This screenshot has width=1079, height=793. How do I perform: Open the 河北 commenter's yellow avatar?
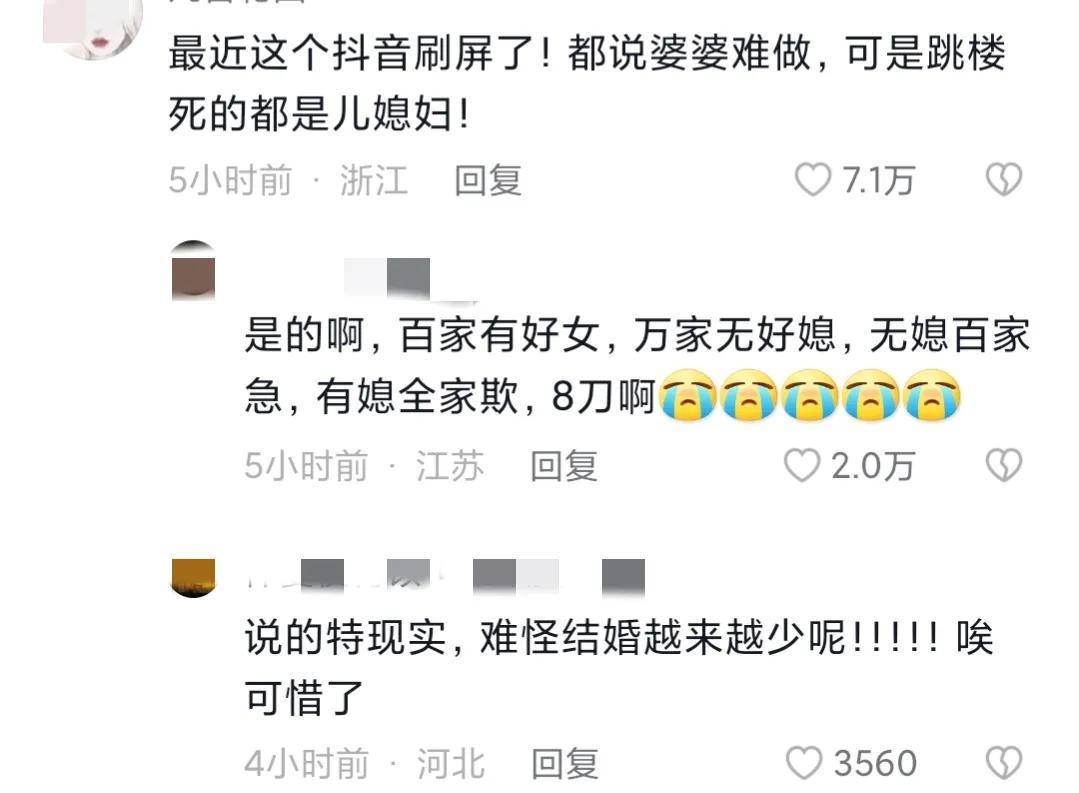193,577
